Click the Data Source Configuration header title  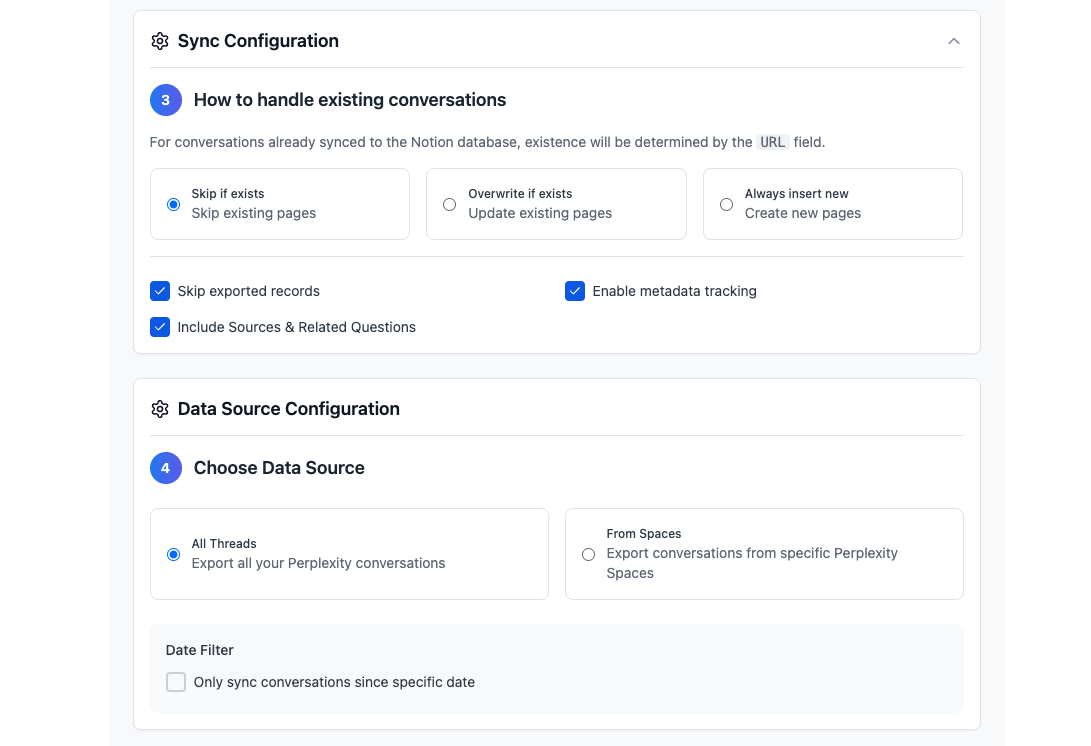click(288, 409)
